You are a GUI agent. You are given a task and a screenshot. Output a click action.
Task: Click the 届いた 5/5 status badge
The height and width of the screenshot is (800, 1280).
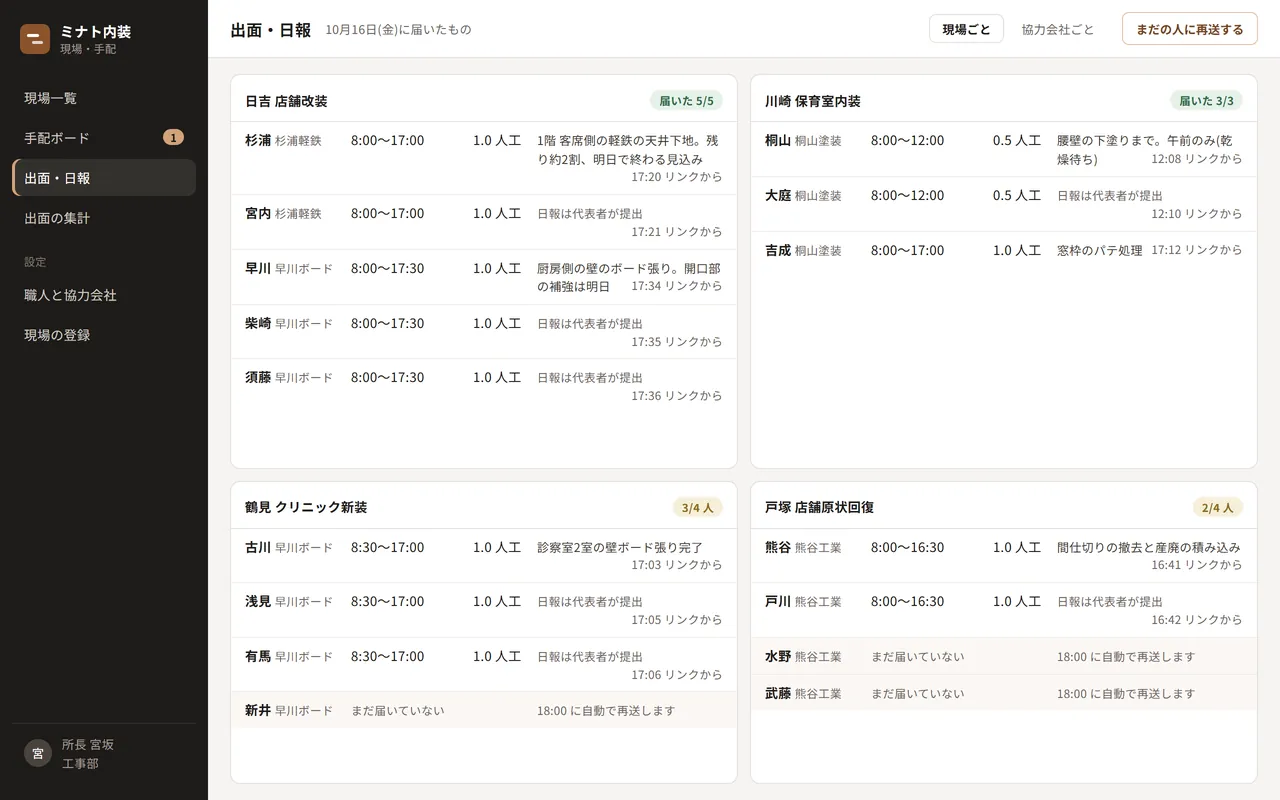coord(686,101)
